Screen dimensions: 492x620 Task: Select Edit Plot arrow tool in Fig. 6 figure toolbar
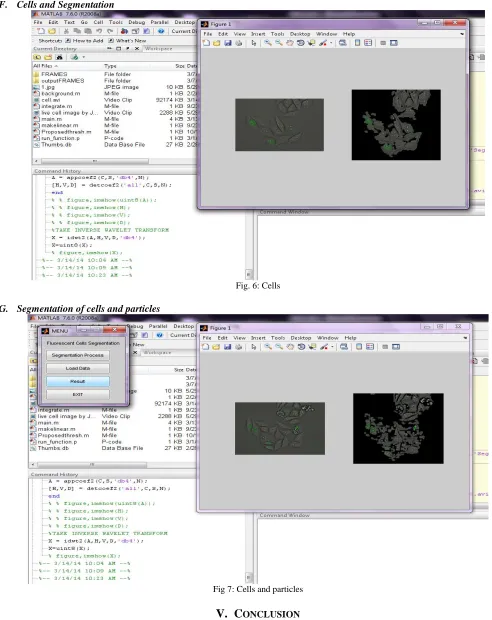pyautogui.click(x=254, y=43)
